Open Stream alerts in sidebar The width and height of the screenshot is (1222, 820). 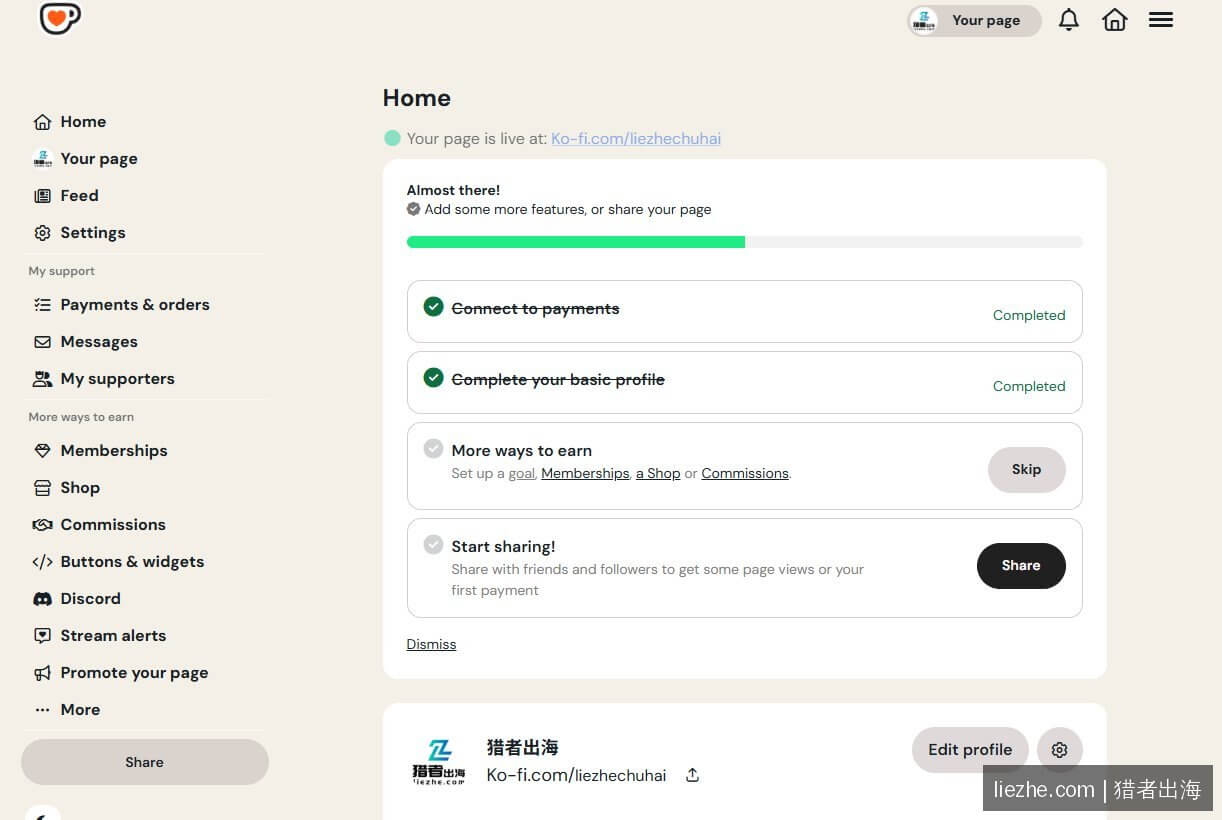click(x=100, y=635)
